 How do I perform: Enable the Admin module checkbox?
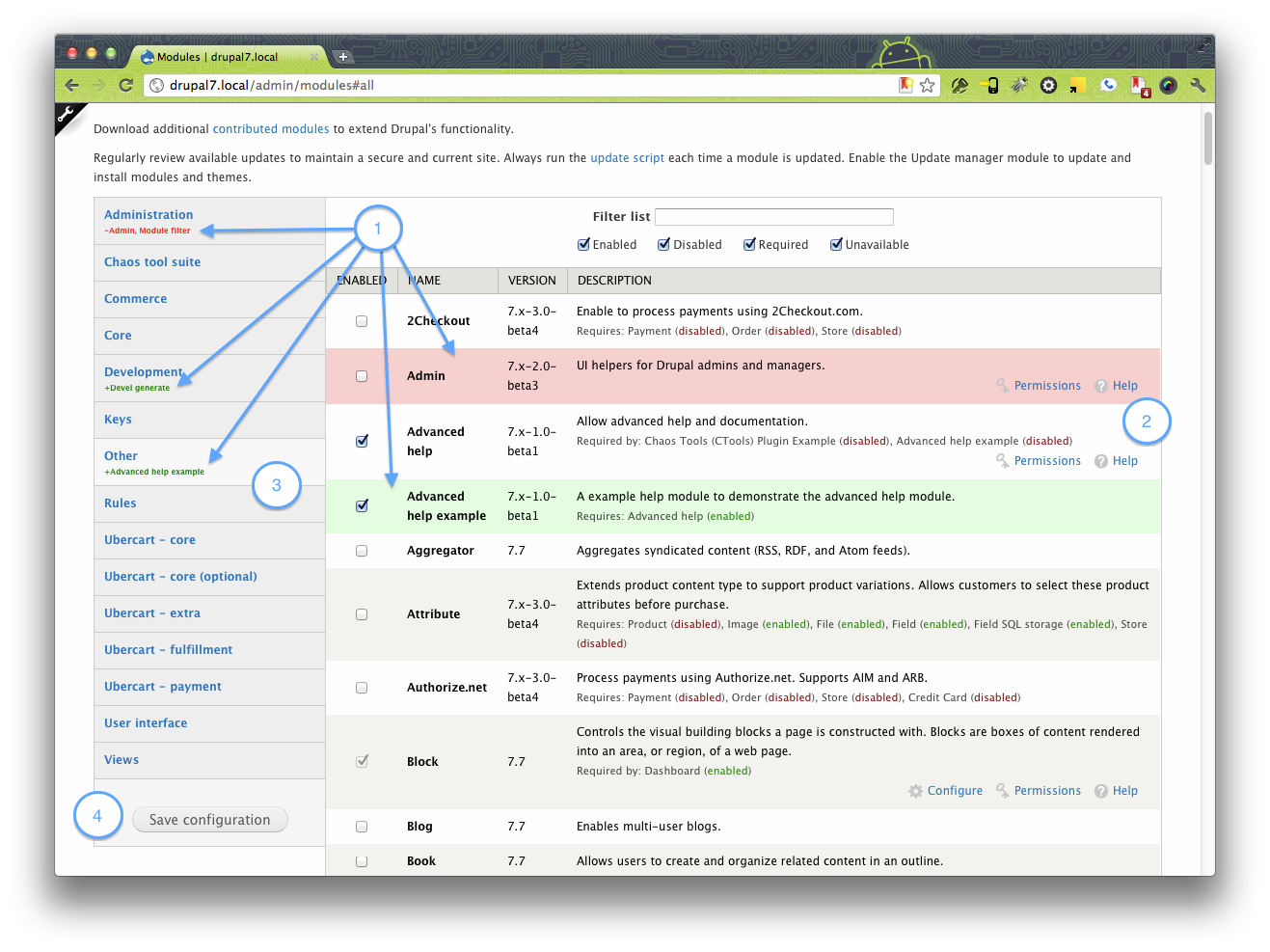[362, 376]
